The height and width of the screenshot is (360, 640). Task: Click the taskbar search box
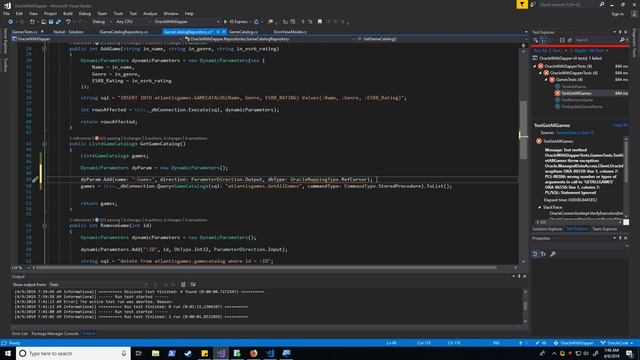click(73, 353)
